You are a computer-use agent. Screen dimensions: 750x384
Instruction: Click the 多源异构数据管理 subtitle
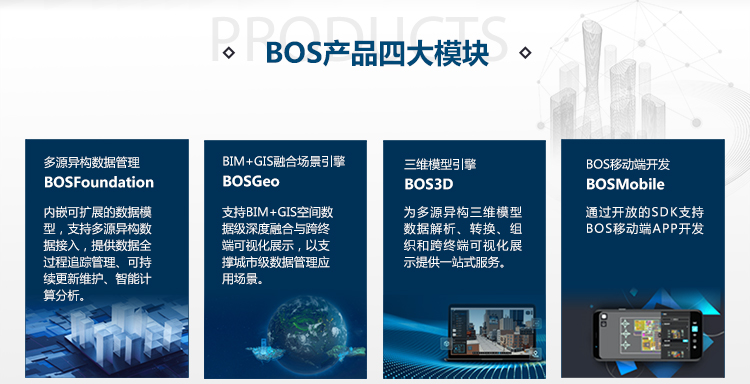[92, 163]
